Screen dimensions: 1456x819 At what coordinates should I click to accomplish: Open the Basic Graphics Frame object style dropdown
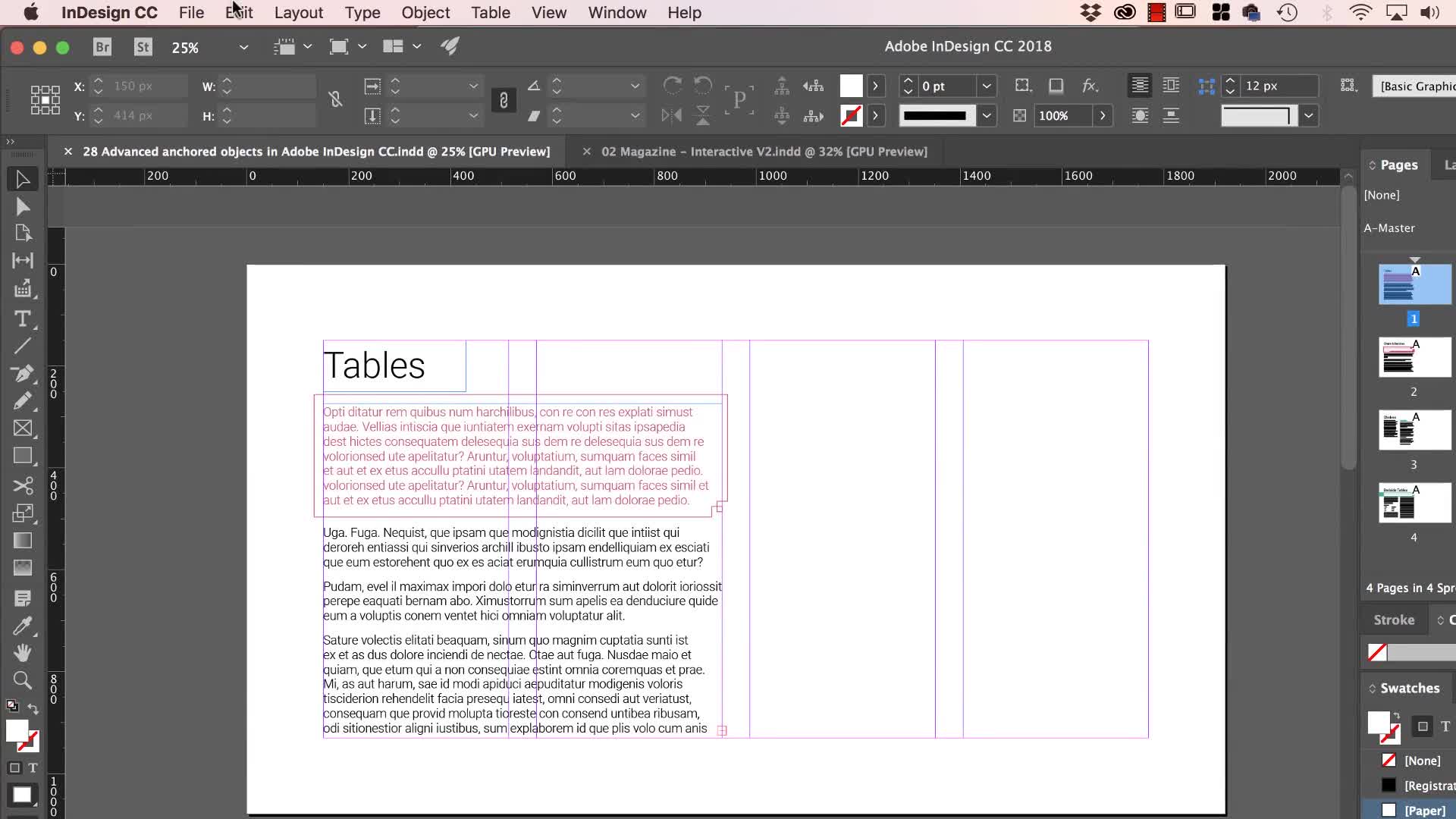pos(1414,86)
